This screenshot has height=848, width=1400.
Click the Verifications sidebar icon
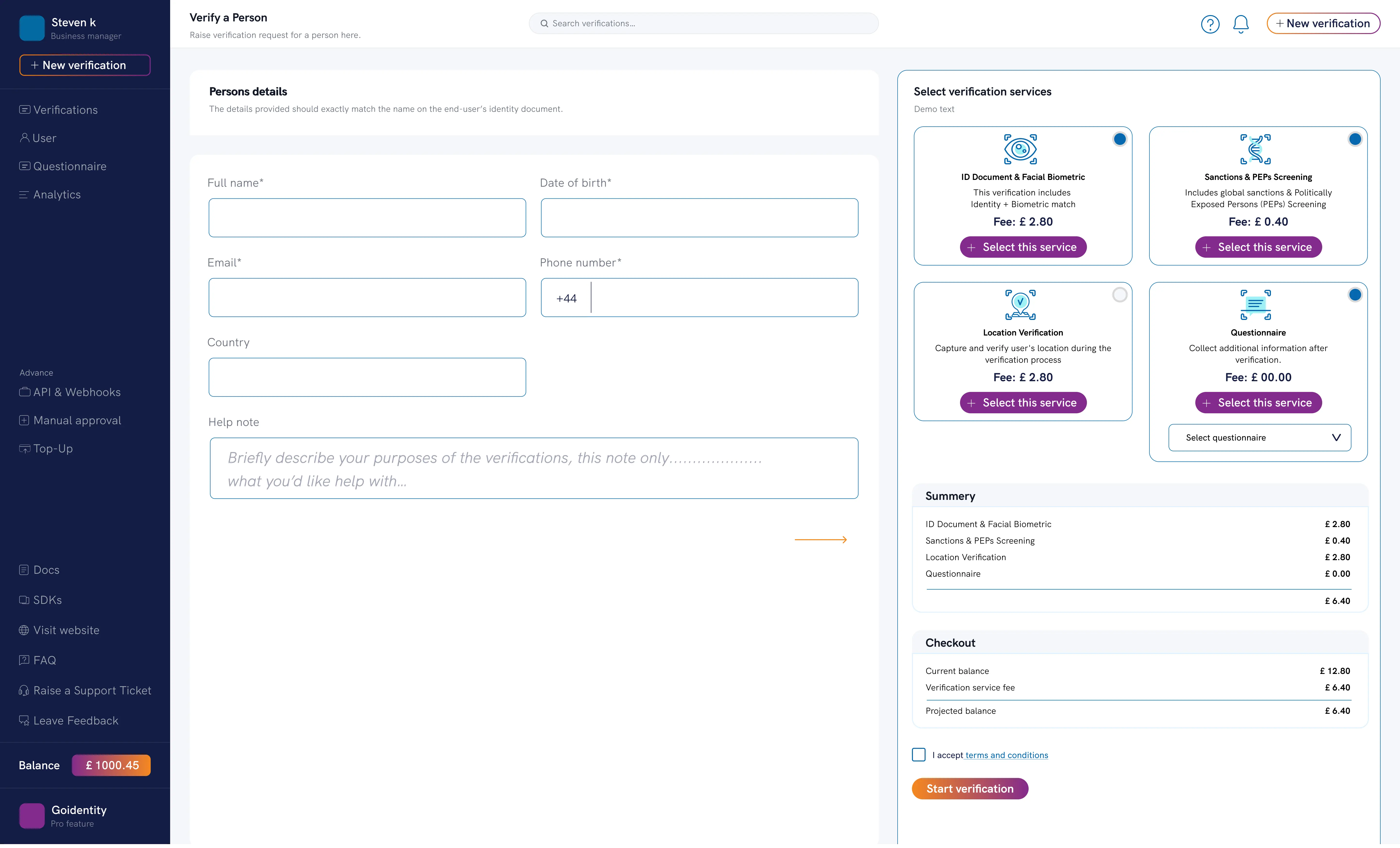pos(25,109)
